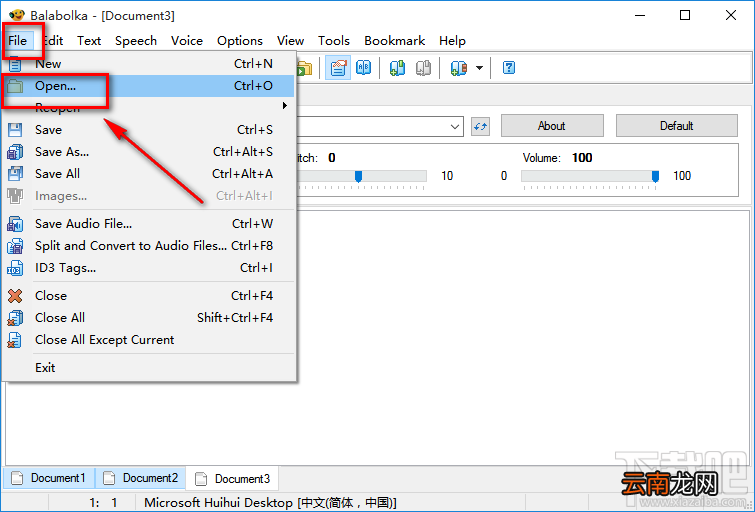The image size is (755, 512).
Task: Select Save All menu entry
Action: tap(149, 174)
